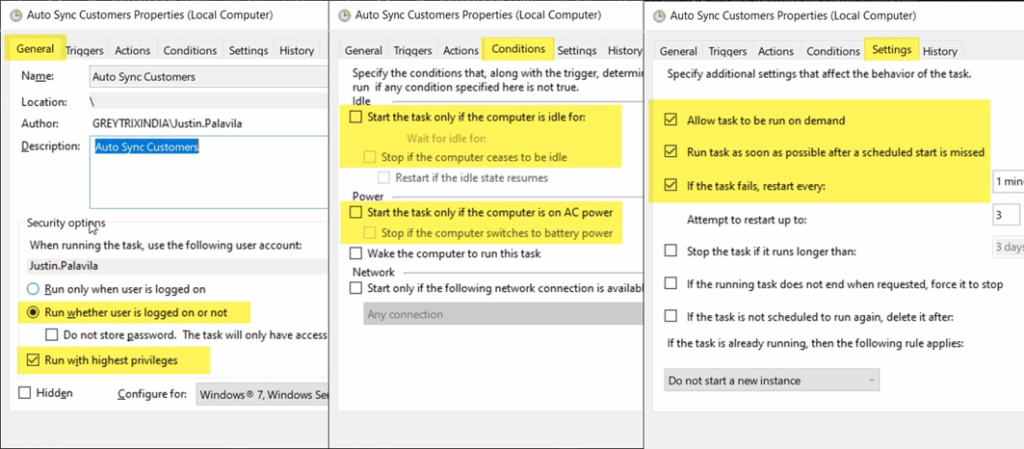
Task: Choose "Run whether user is logged on or not"
Action: pos(33,312)
